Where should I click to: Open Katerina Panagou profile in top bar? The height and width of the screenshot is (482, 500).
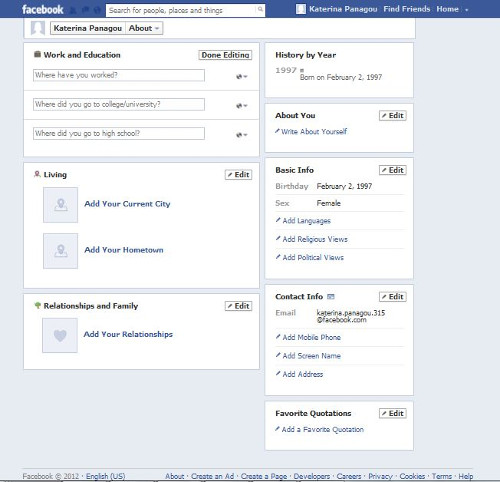pyautogui.click(x=343, y=9)
